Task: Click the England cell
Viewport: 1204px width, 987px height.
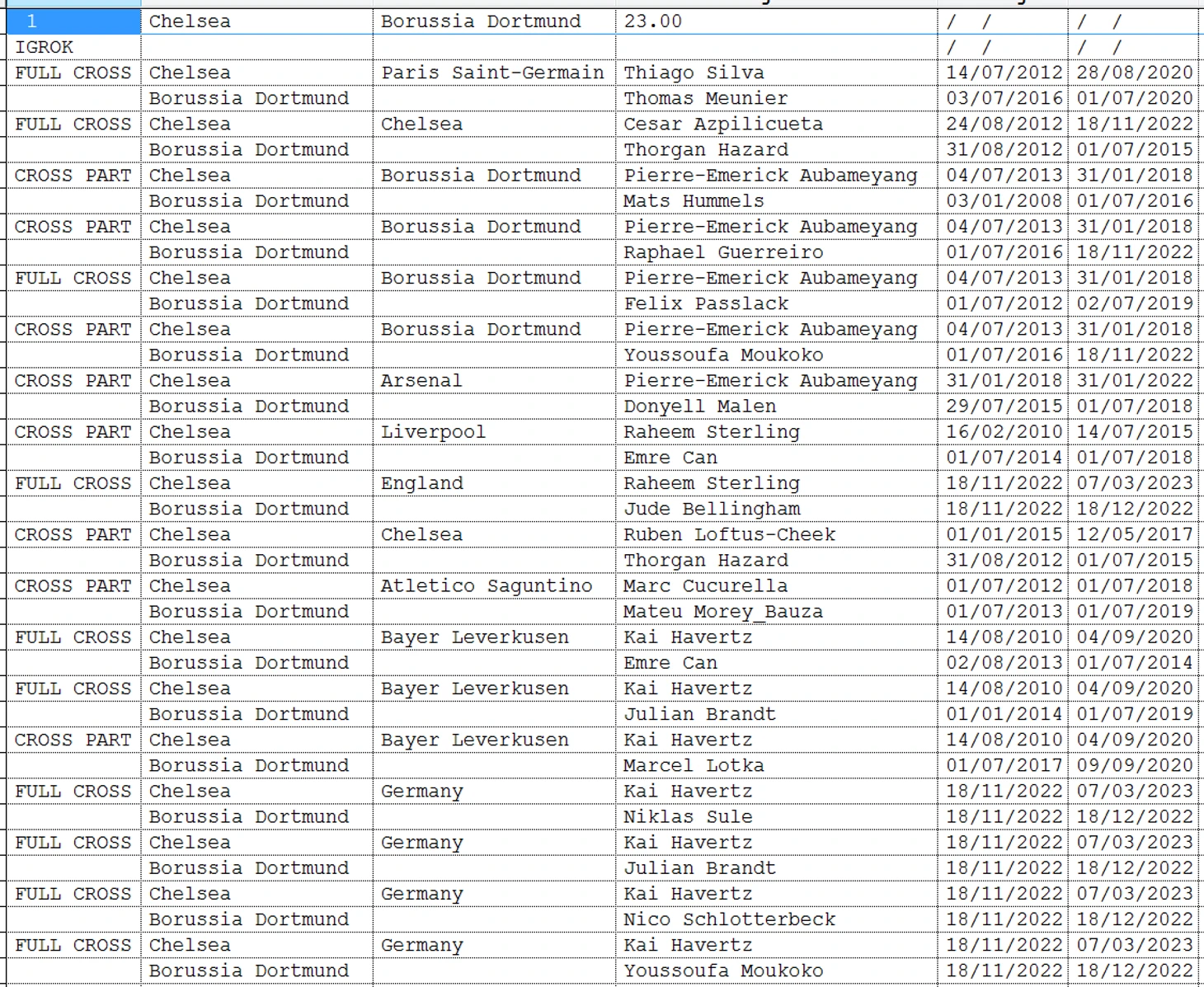Action: [x=494, y=482]
